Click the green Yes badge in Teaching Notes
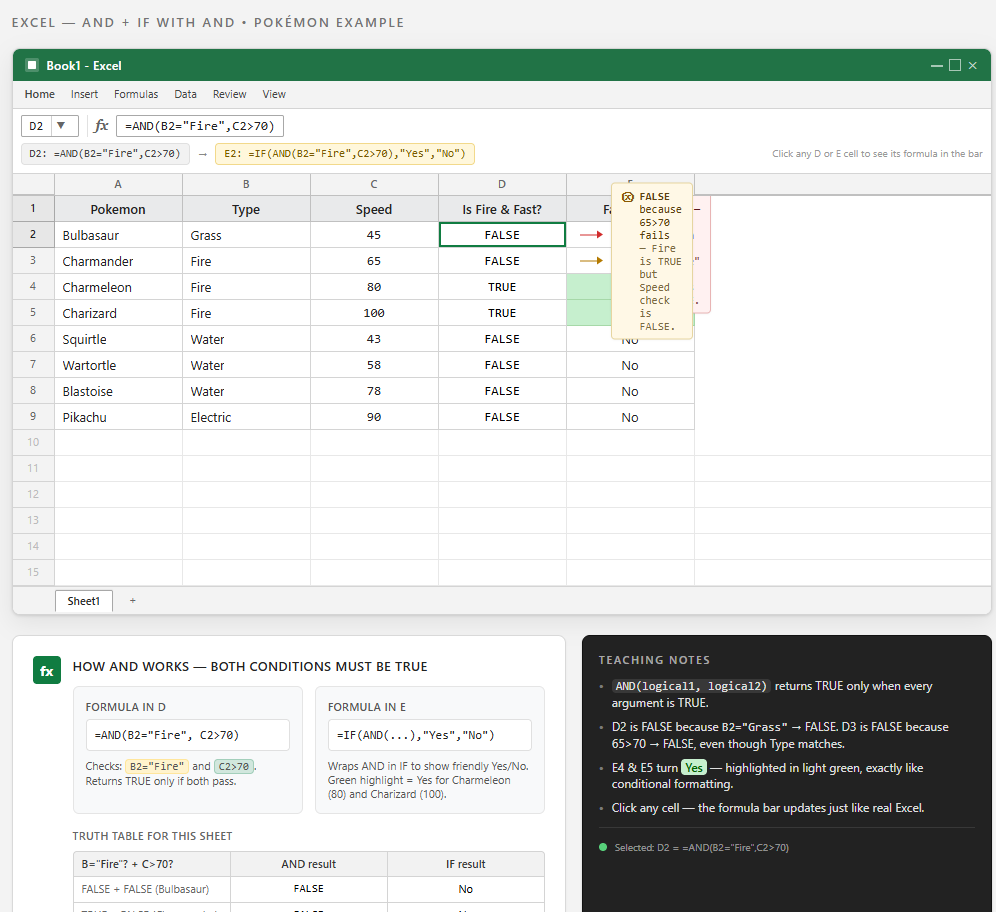The image size is (996, 912). click(694, 768)
